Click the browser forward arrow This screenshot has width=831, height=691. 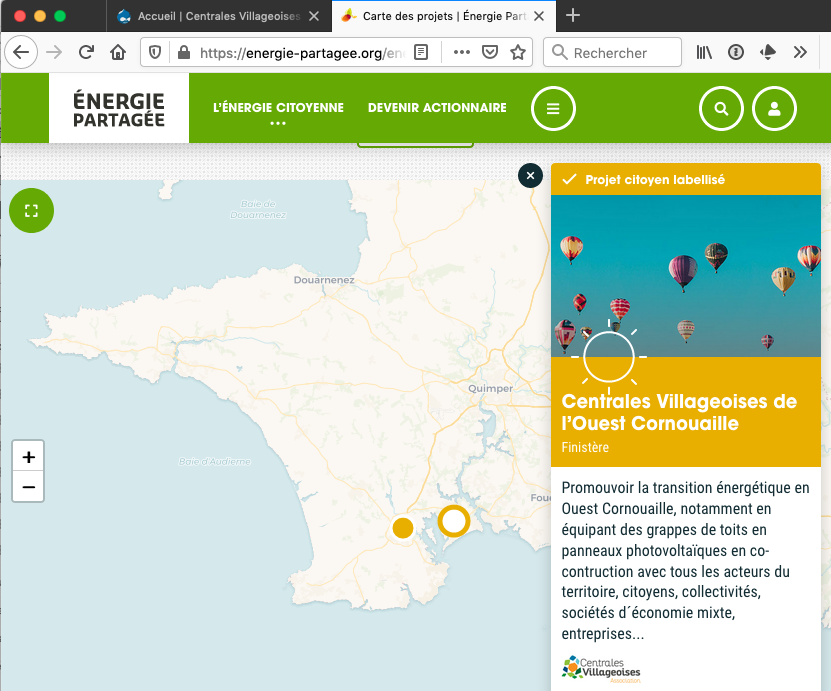pyautogui.click(x=54, y=52)
